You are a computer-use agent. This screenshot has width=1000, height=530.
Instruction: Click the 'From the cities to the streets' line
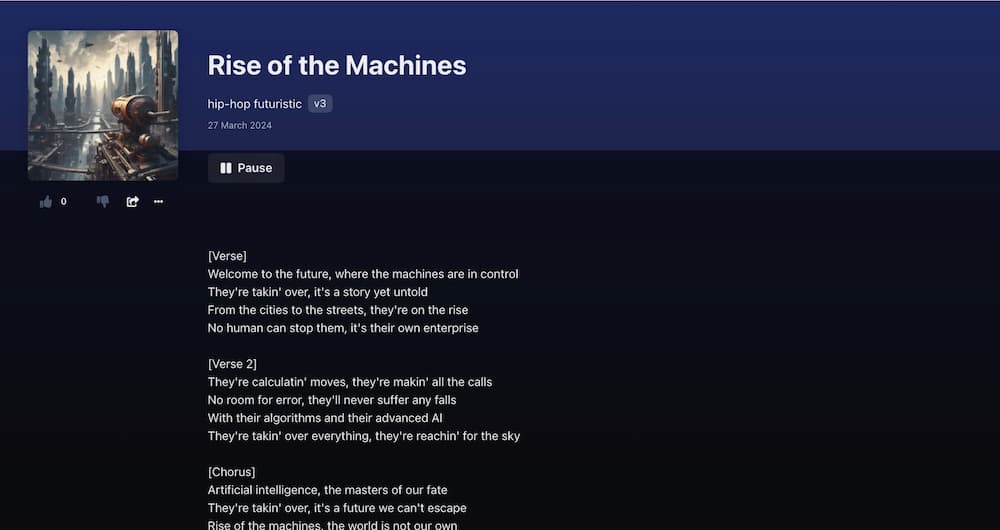[338, 310]
